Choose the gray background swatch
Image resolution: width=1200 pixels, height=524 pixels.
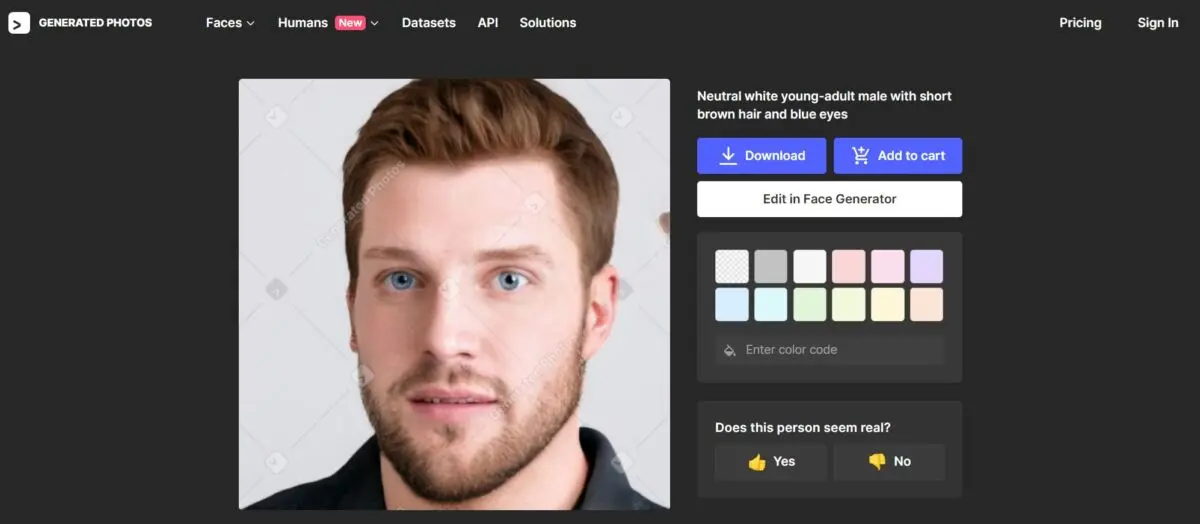(771, 267)
